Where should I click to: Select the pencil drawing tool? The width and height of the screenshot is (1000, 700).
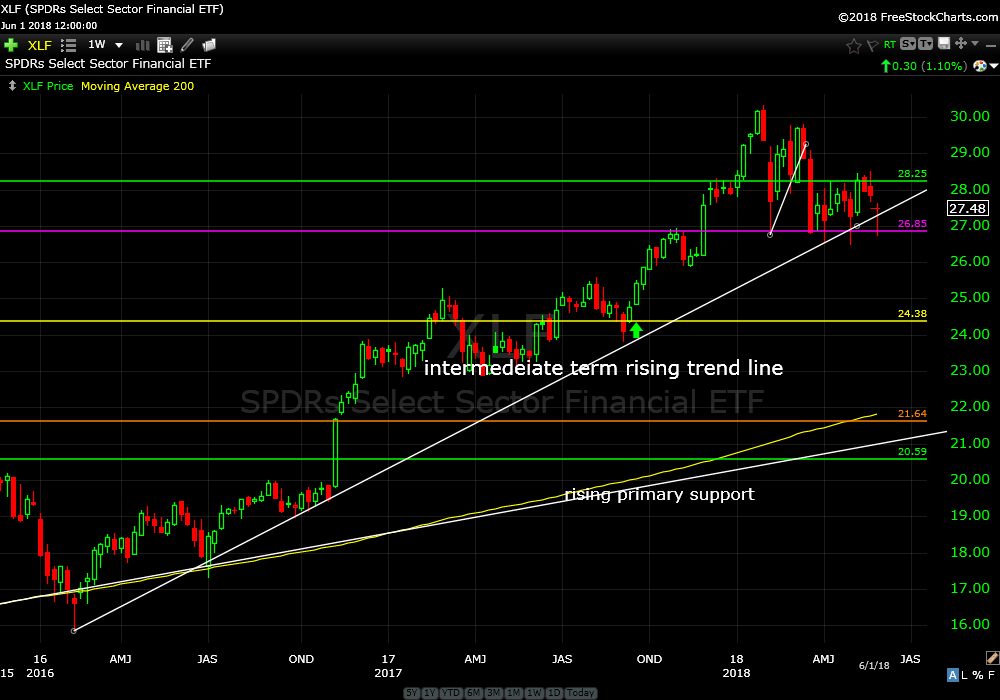click(187, 45)
